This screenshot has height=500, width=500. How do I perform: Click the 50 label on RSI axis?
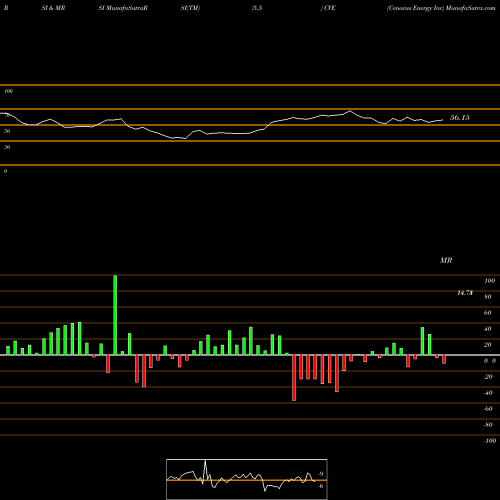tap(7, 131)
